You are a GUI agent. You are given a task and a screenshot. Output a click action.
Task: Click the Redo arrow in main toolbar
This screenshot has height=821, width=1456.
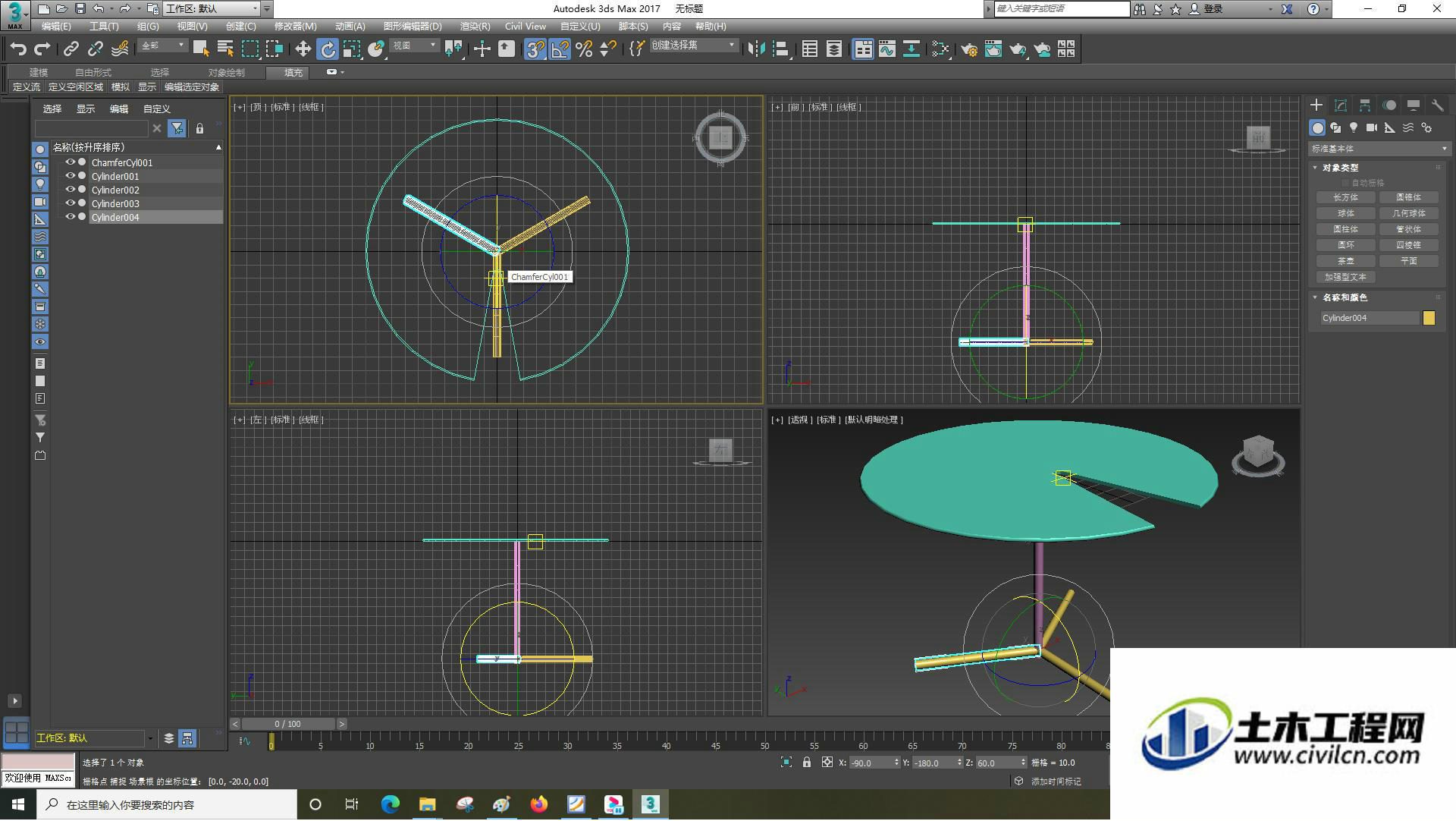pos(42,49)
